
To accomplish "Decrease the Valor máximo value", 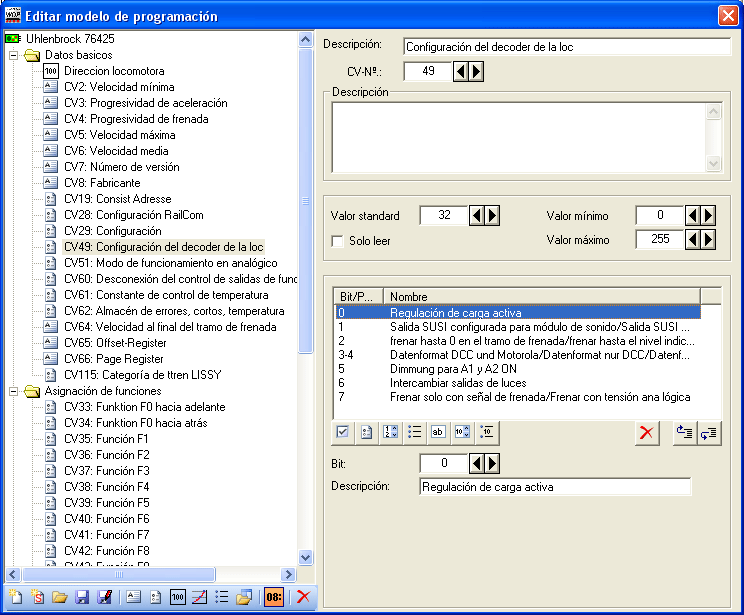I will tap(692, 239).
